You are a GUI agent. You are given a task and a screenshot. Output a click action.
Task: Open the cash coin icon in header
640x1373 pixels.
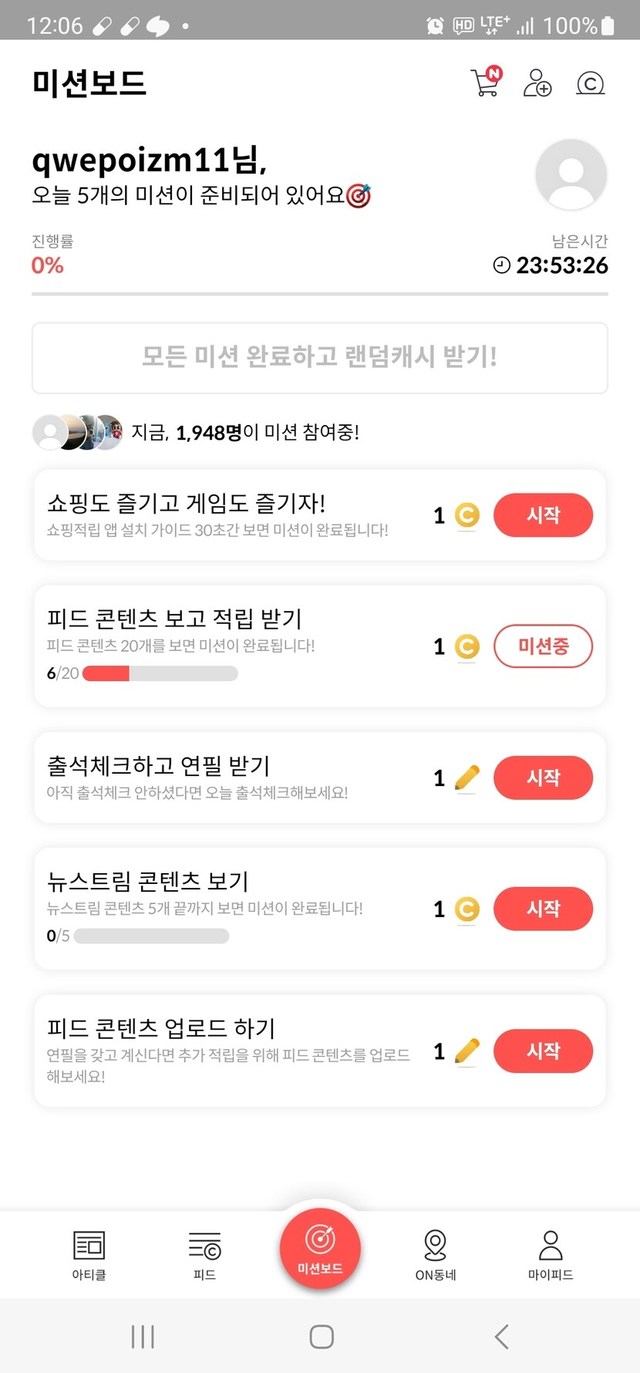click(x=591, y=84)
